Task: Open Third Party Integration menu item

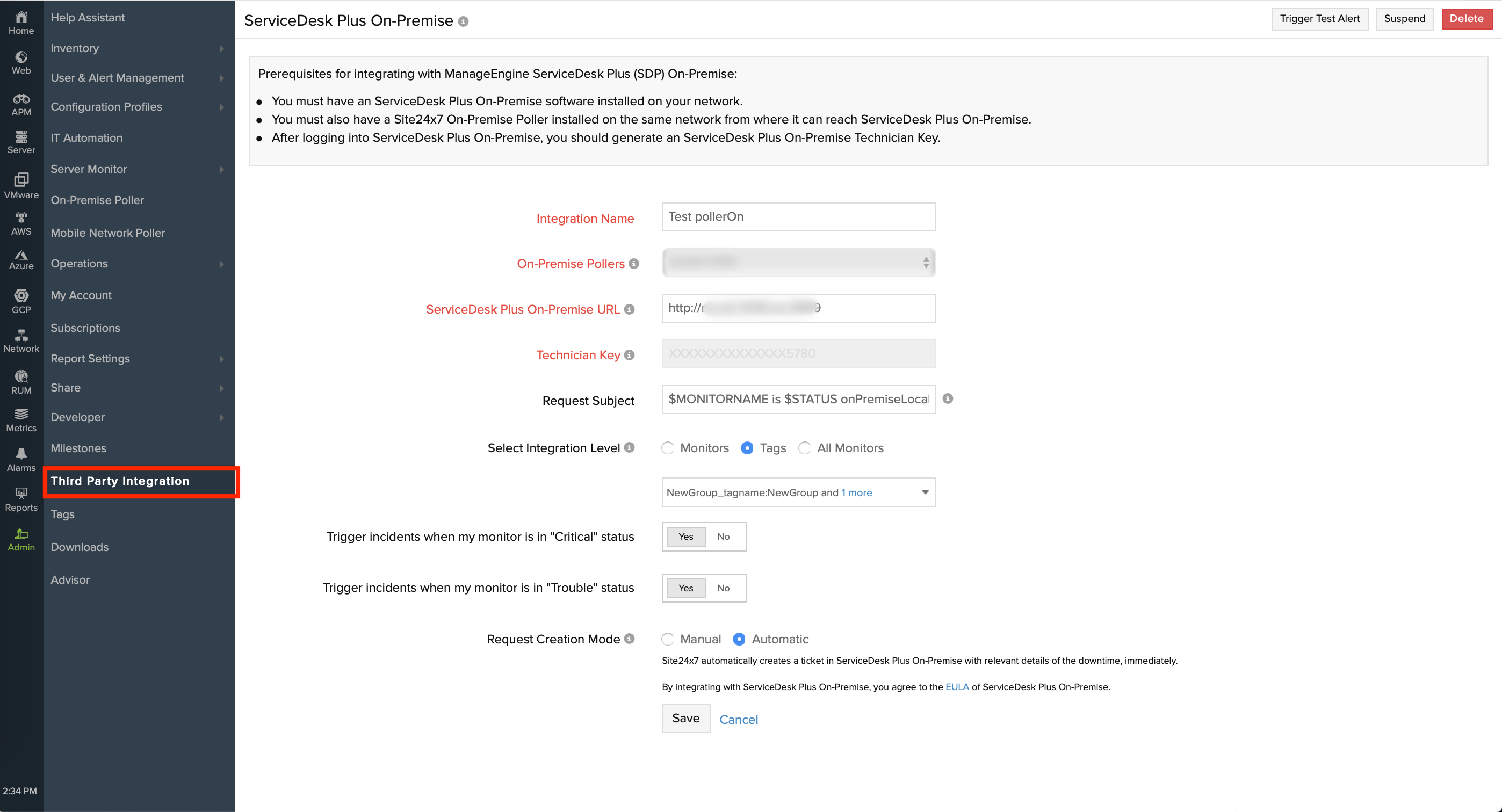Action: 120,481
